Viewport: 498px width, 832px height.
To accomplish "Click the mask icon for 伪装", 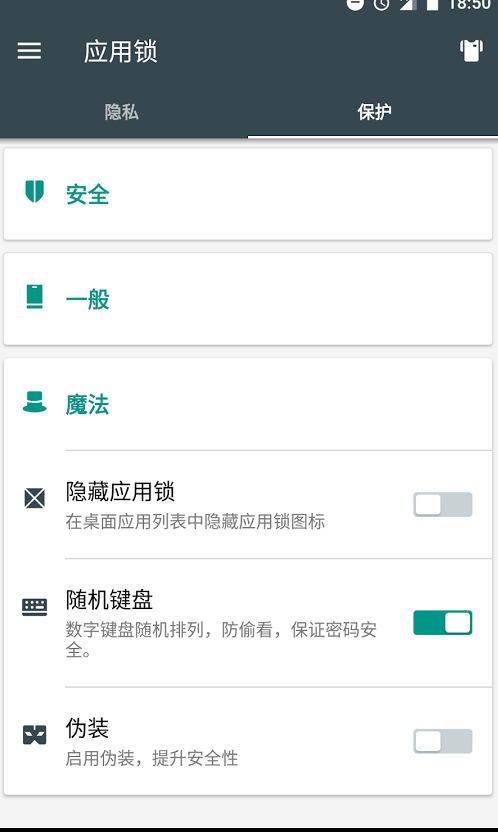I will [34, 735].
